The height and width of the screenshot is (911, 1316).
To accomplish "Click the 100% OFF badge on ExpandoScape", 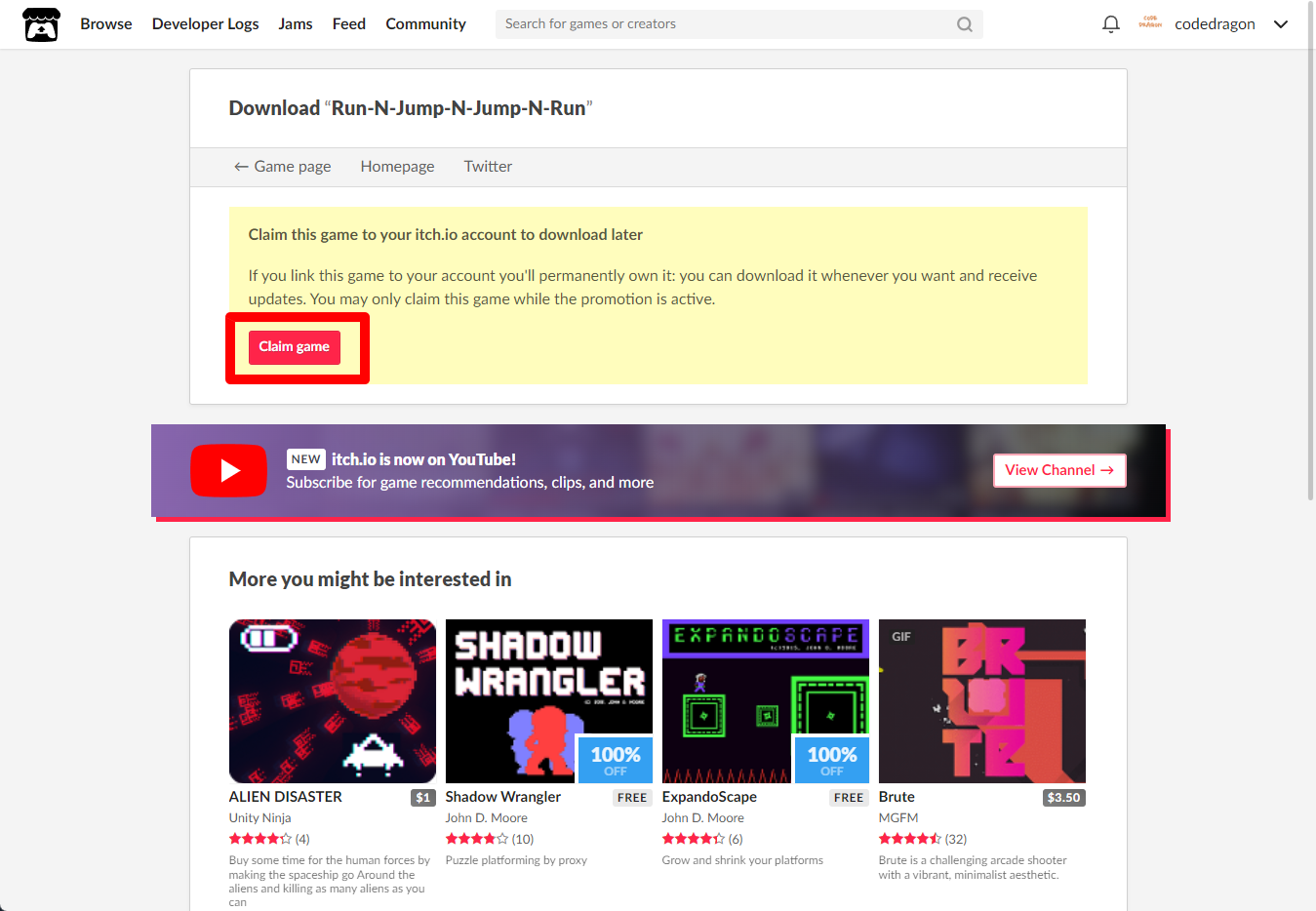I will click(x=832, y=760).
